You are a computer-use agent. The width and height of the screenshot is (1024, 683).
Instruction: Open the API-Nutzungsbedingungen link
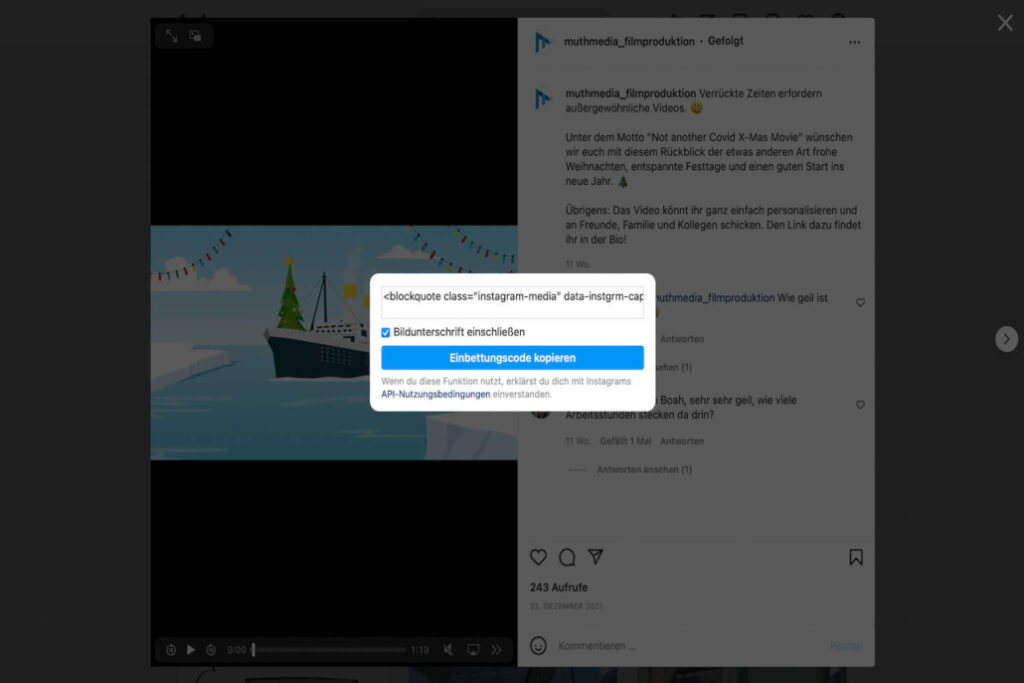435,394
